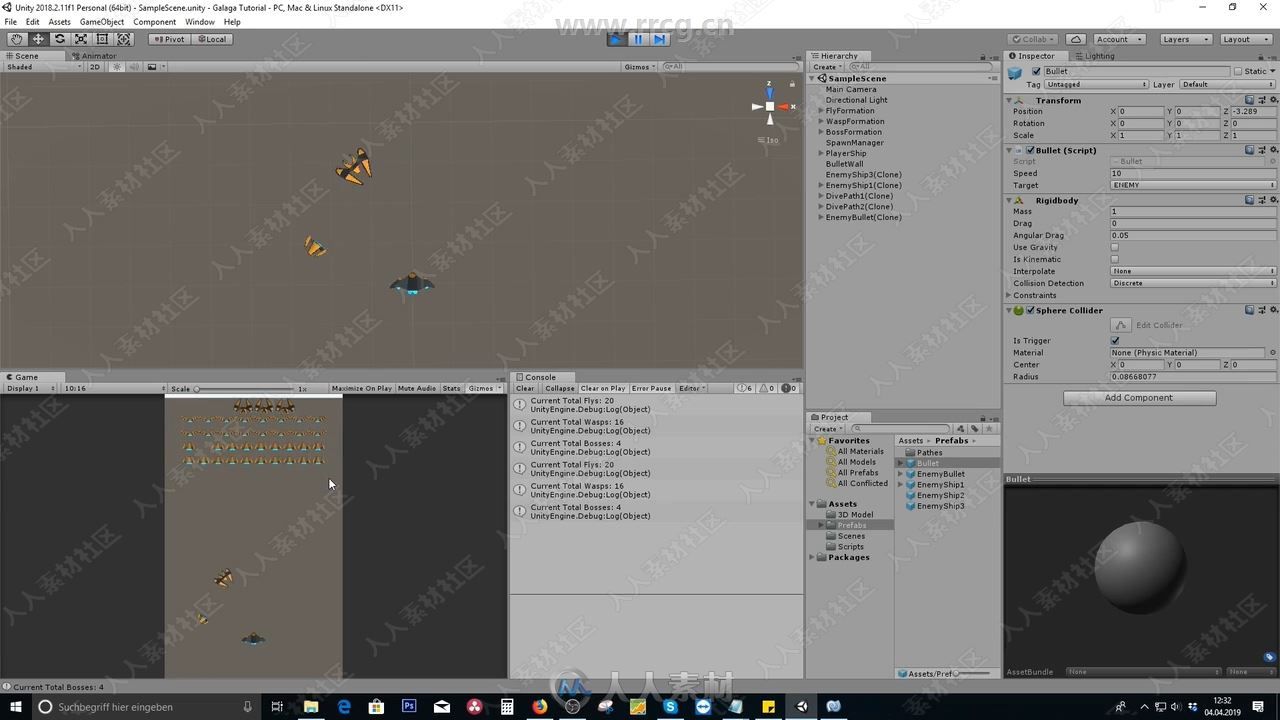Viewport: 1280px width, 720px height.
Task: Open the Scene Gizmos dropdown
Action: [x=639, y=67]
